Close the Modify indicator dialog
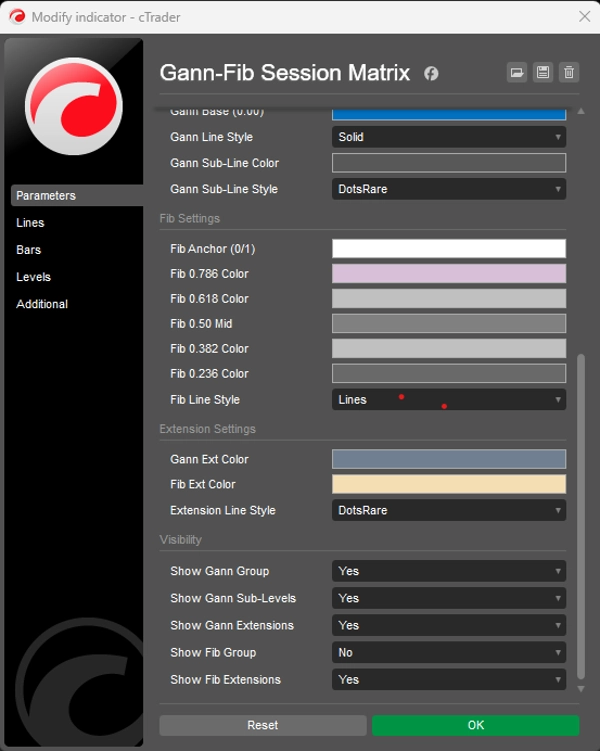 584,17
